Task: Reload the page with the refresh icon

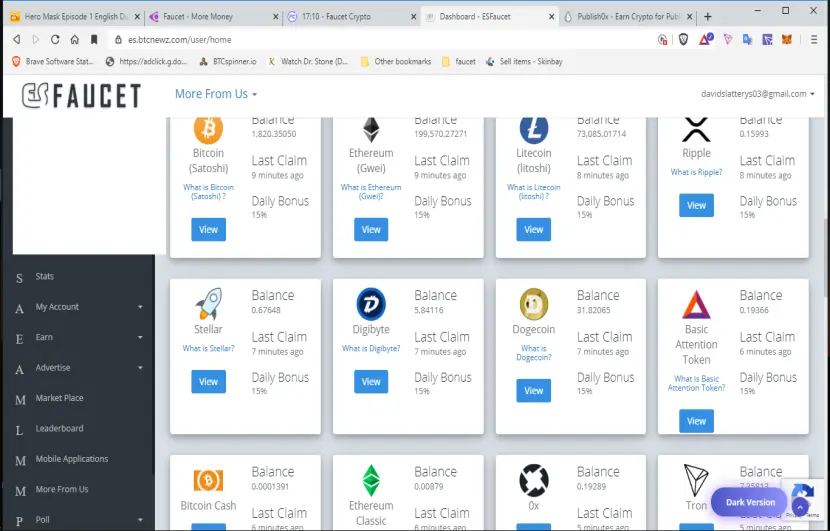Action: tap(55, 40)
